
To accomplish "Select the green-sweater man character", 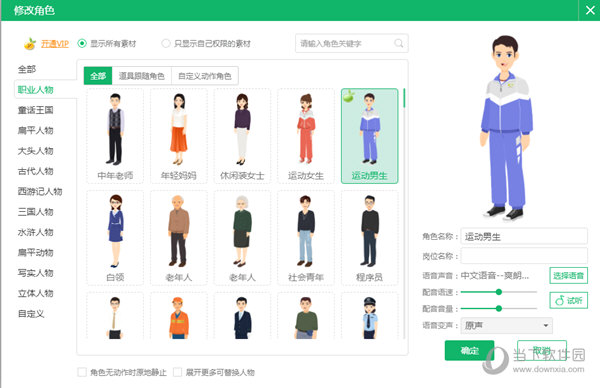I will (306, 316).
